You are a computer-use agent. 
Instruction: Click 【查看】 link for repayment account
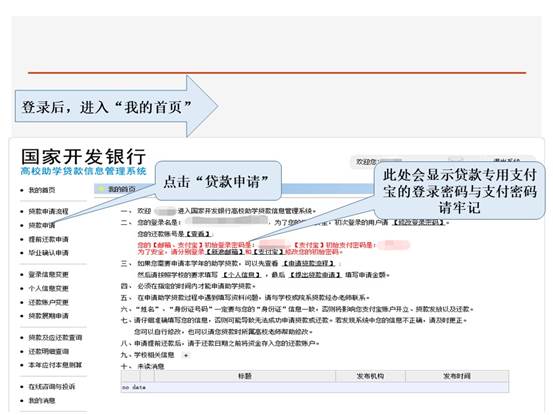198,234
